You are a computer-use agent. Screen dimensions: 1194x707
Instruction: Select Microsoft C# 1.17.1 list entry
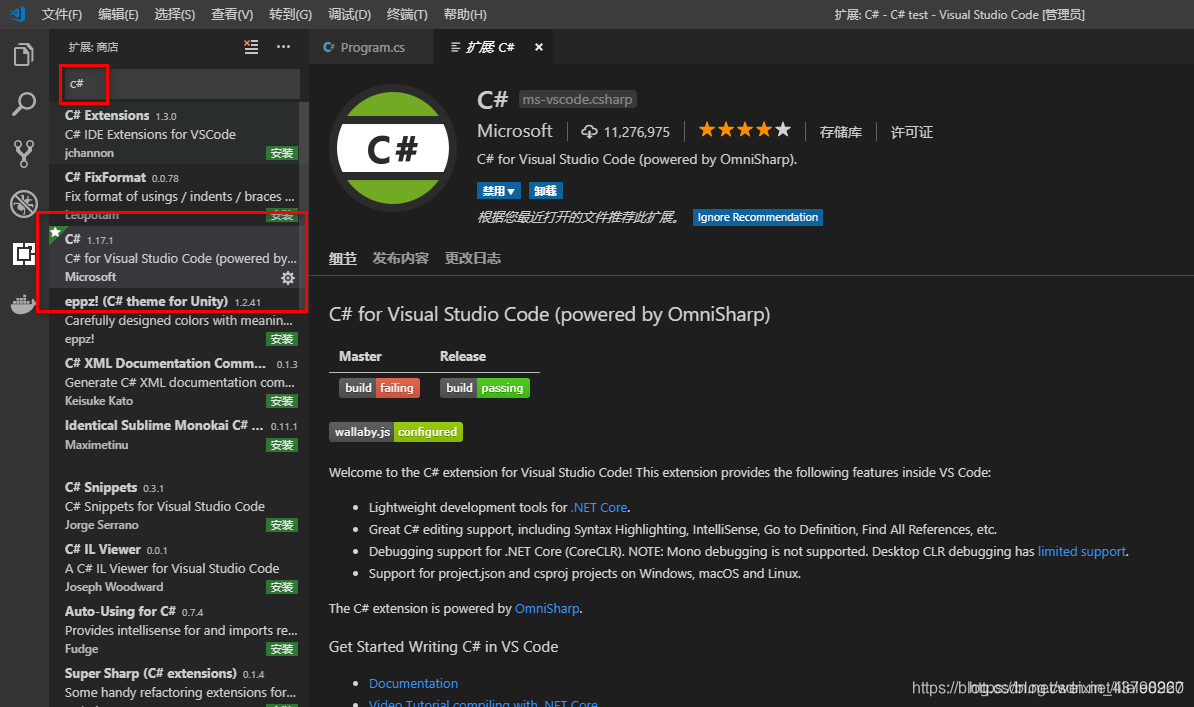click(x=175, y=258)
